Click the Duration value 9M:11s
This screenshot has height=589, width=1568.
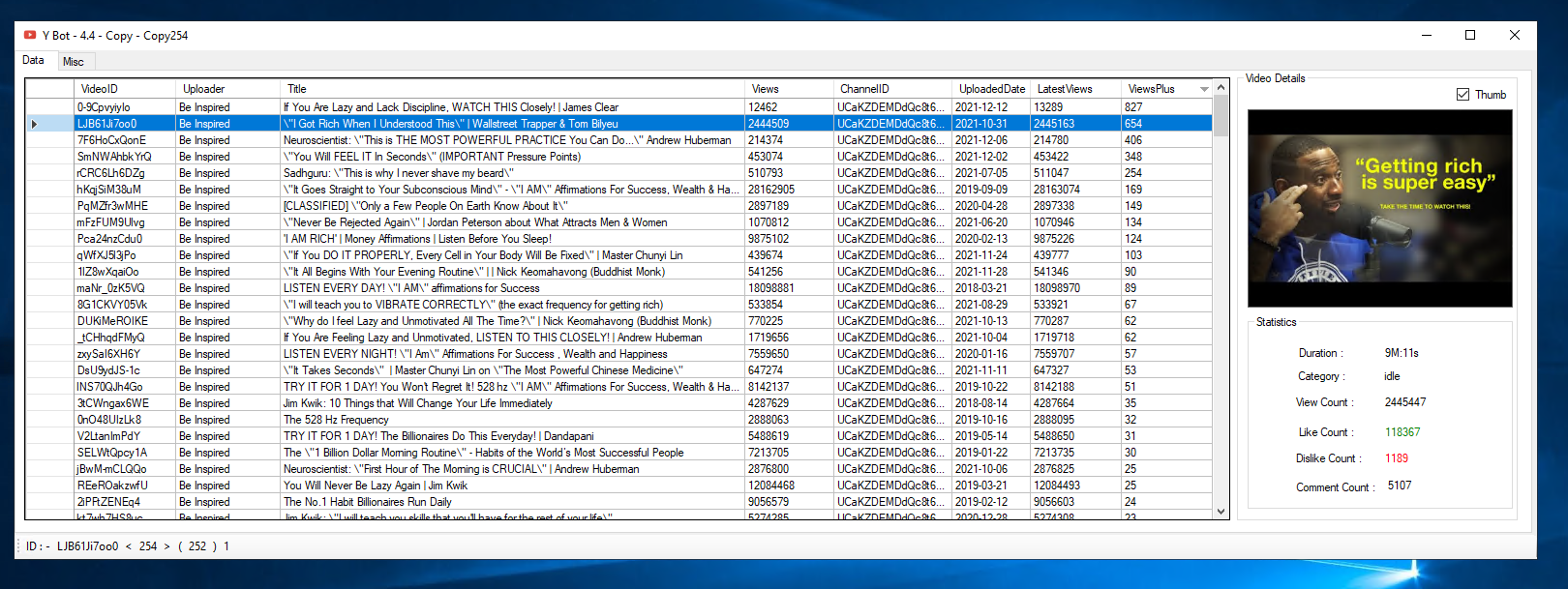[x=1402, y=353]
